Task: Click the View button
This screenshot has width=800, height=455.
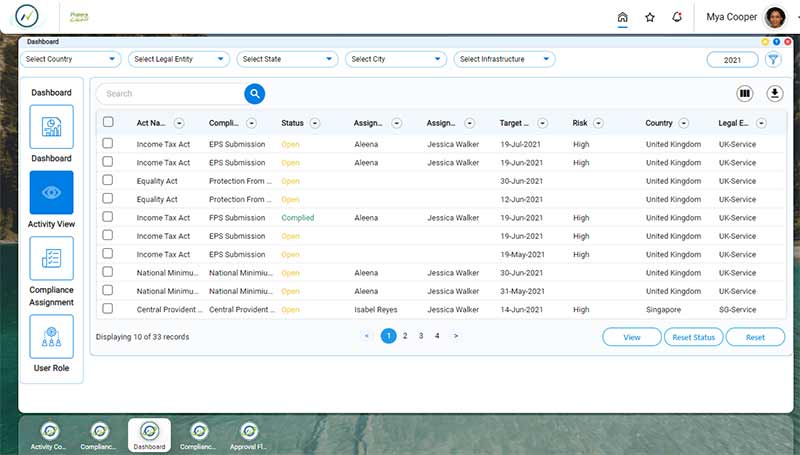Action: click(x=632, y=337)
